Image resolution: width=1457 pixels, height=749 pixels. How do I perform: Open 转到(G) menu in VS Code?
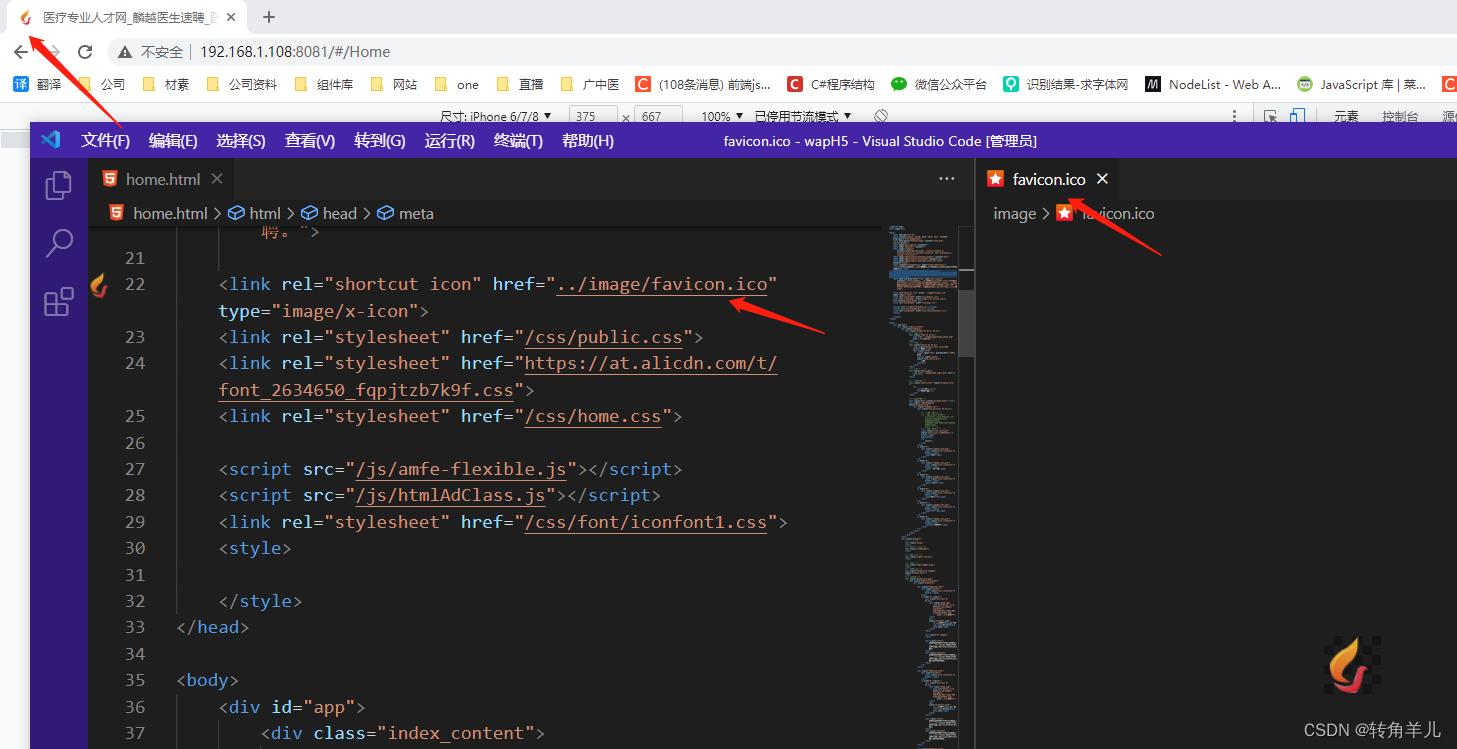(x=380, y=141)
